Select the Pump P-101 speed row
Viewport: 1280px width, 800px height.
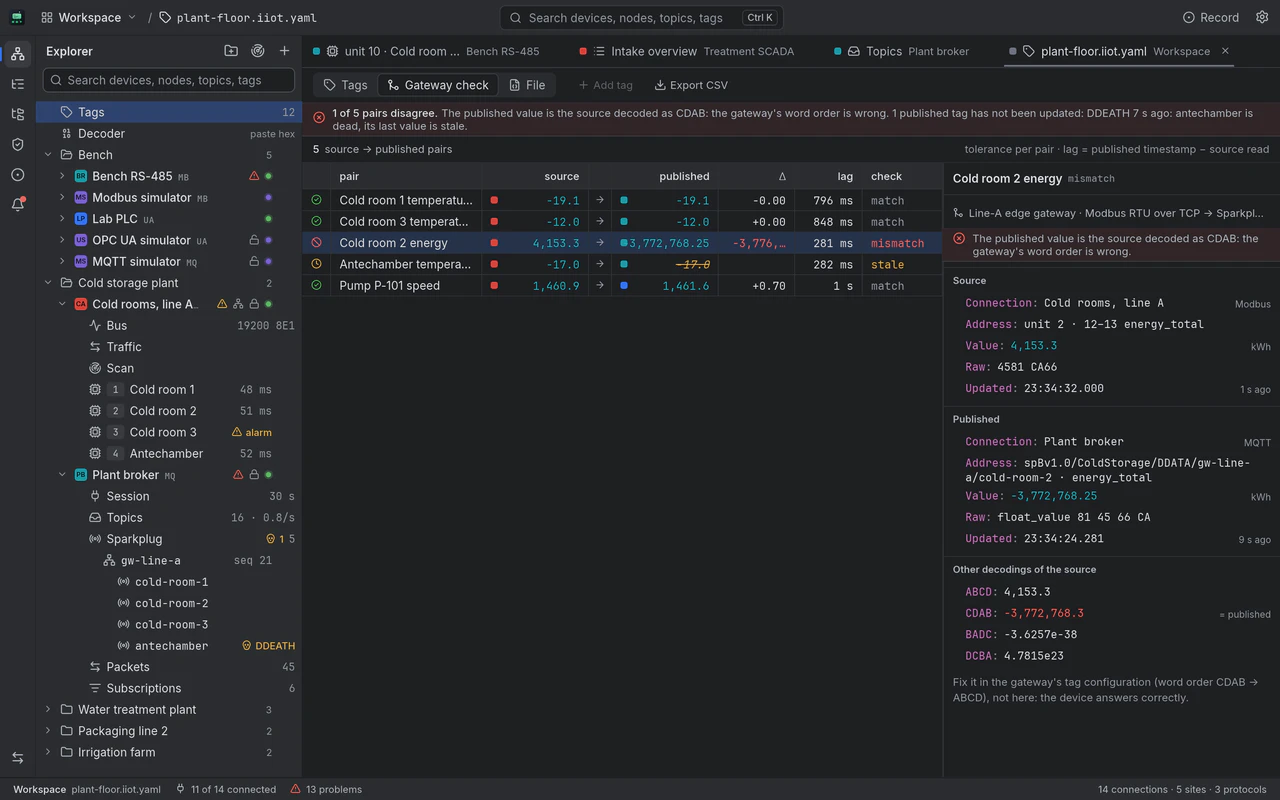(622, 286)
